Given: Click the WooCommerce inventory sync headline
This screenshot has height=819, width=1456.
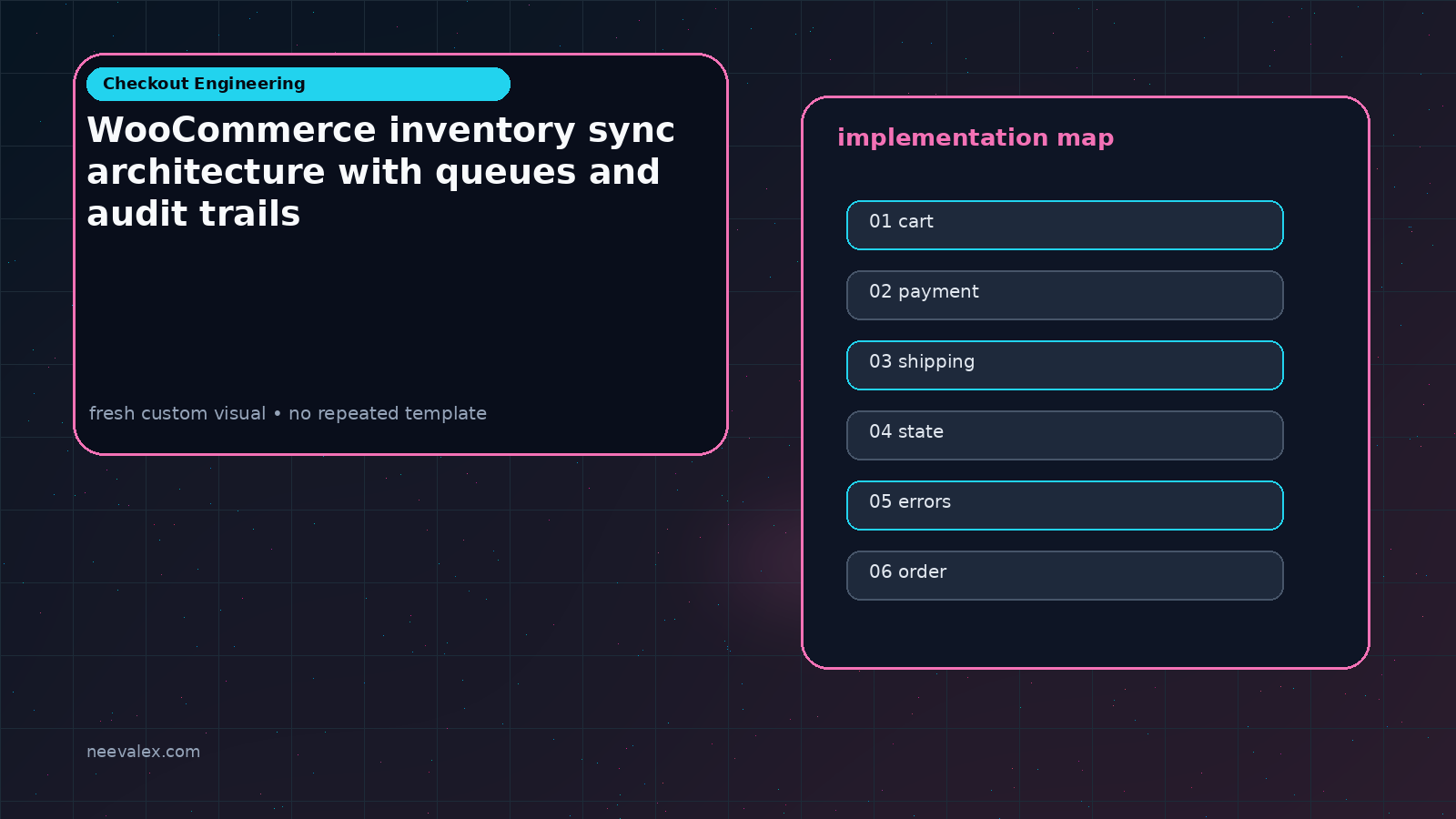Looking at the screenshot, I should point(380,171).
